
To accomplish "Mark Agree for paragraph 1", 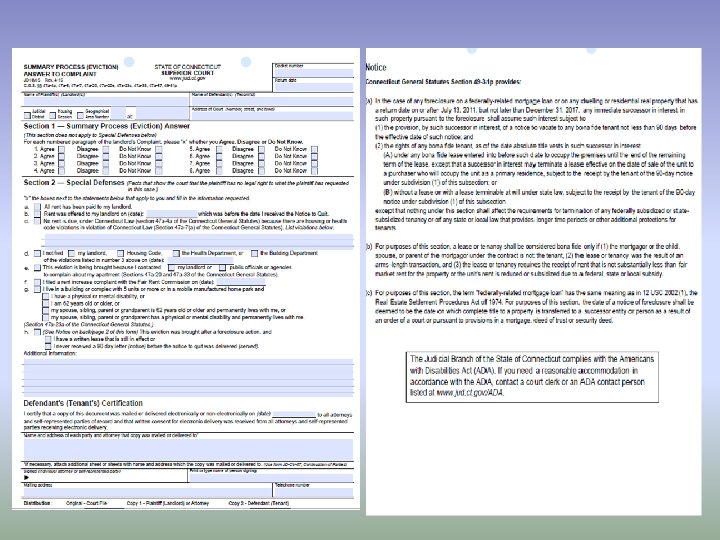I will coord(62,149).
